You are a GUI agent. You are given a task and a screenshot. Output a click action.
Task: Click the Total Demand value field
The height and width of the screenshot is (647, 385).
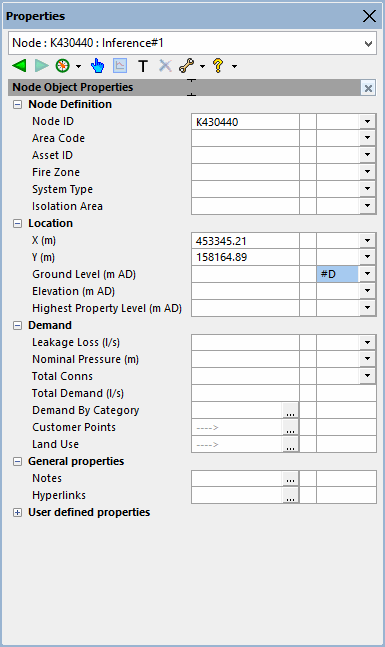coord(245,393)
